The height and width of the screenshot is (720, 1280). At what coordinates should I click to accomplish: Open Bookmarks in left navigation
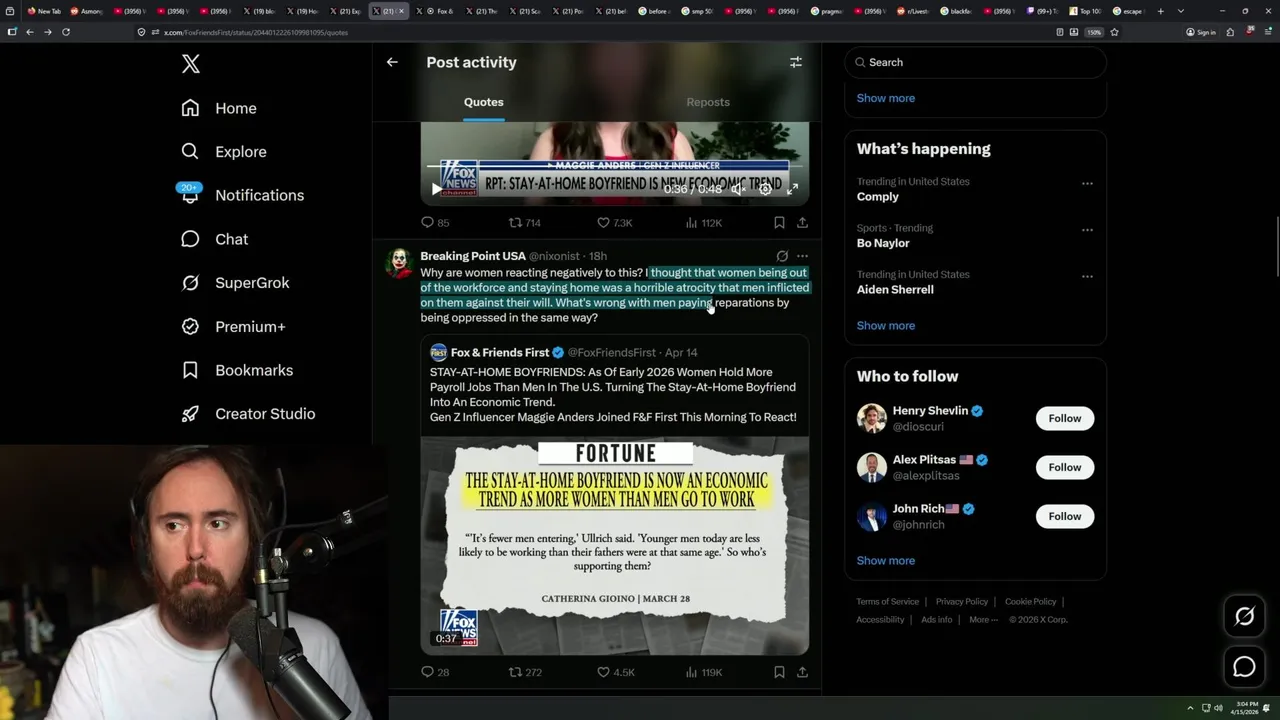click(x=237, y=370)
